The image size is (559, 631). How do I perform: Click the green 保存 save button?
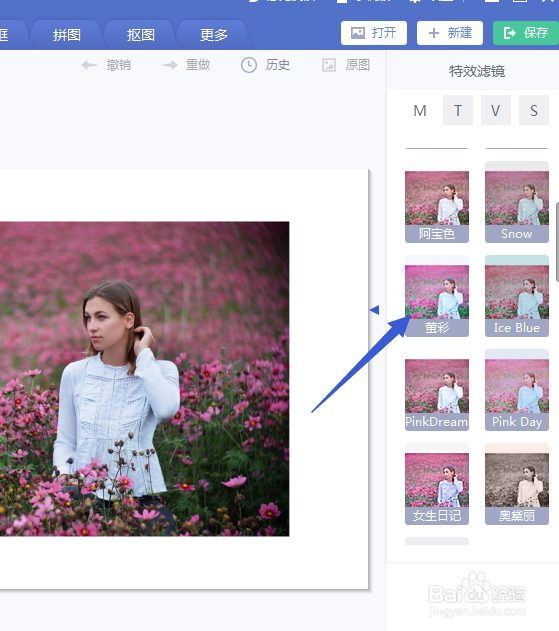[526, 33]
